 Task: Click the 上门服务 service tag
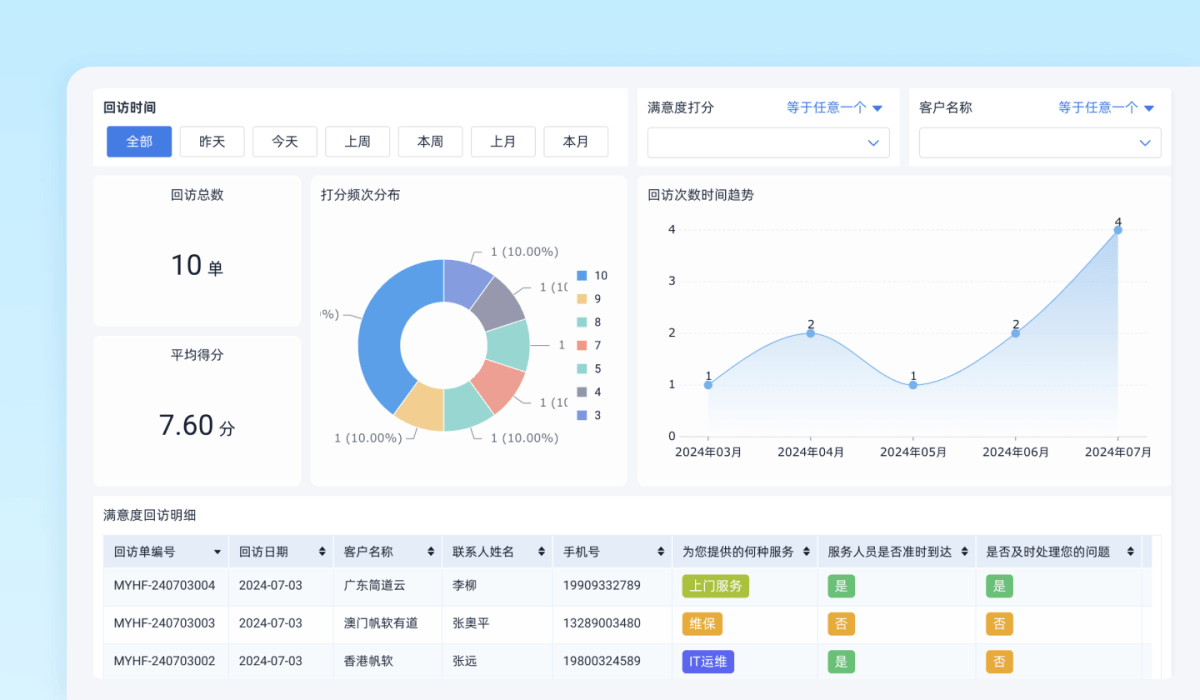click(716, 586)
